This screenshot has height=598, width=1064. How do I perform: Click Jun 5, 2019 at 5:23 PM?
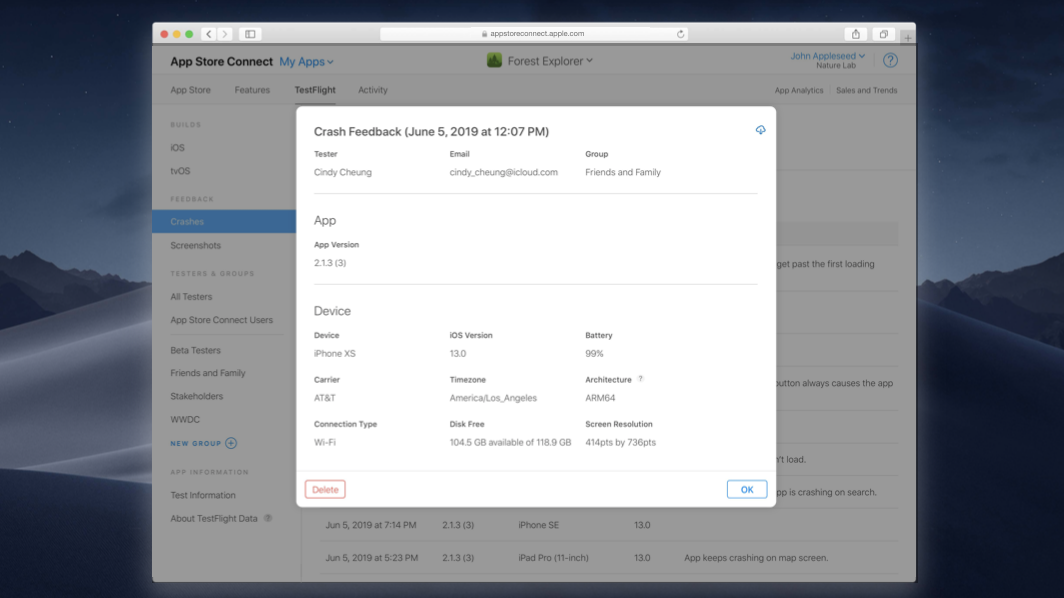pos(371,558)
